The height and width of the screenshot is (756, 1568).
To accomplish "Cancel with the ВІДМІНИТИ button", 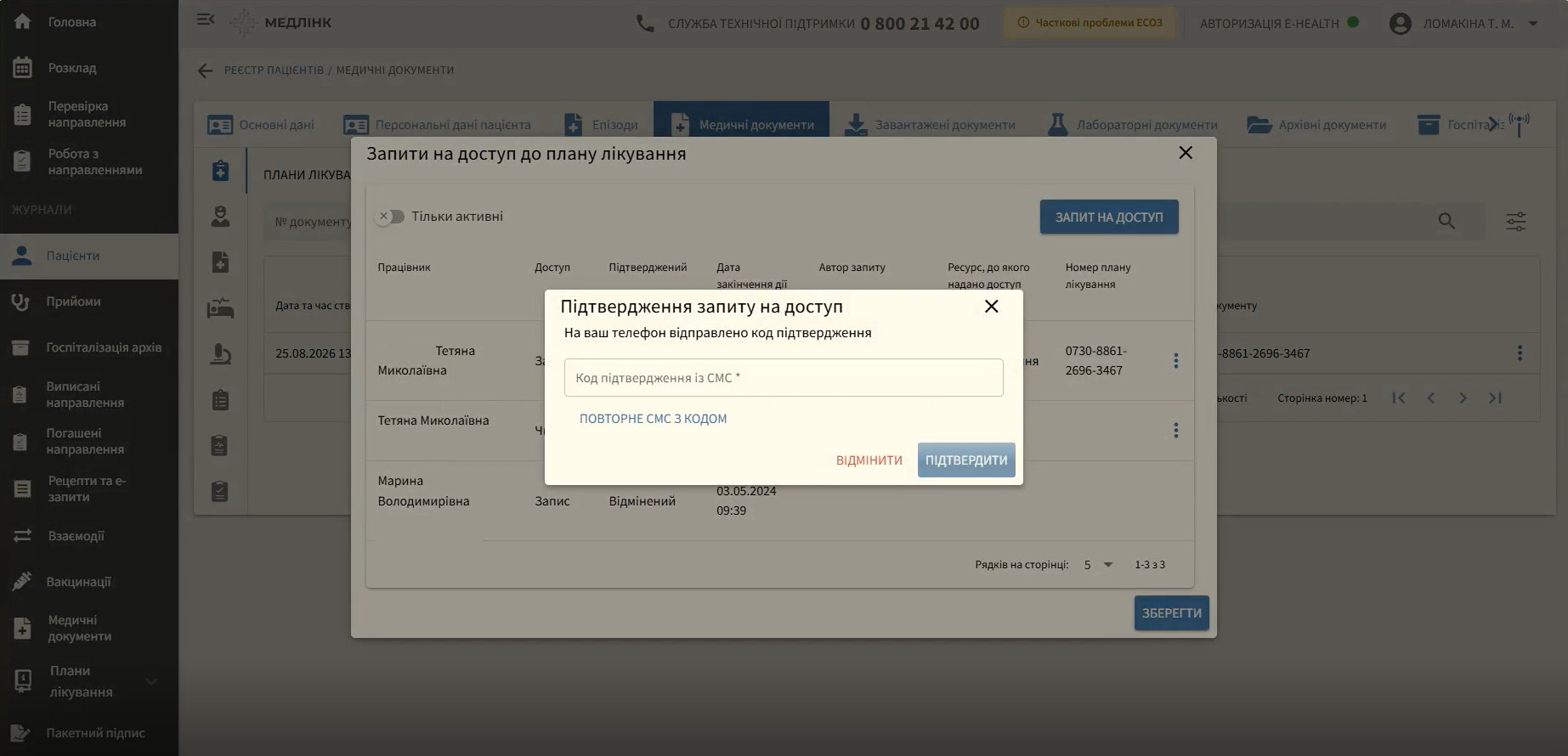I will point(869,460).
